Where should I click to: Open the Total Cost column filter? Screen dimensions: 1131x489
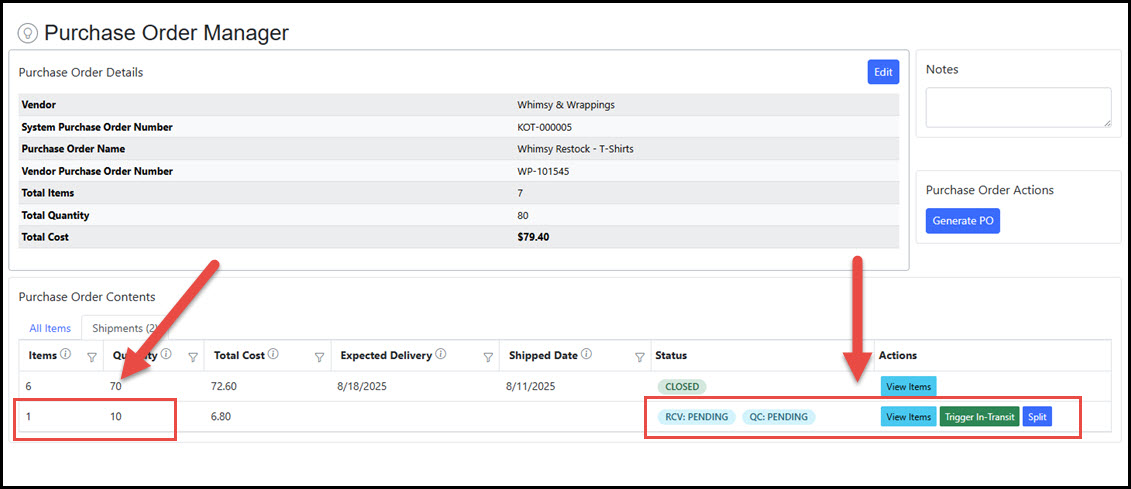click(x=320, y=356)
